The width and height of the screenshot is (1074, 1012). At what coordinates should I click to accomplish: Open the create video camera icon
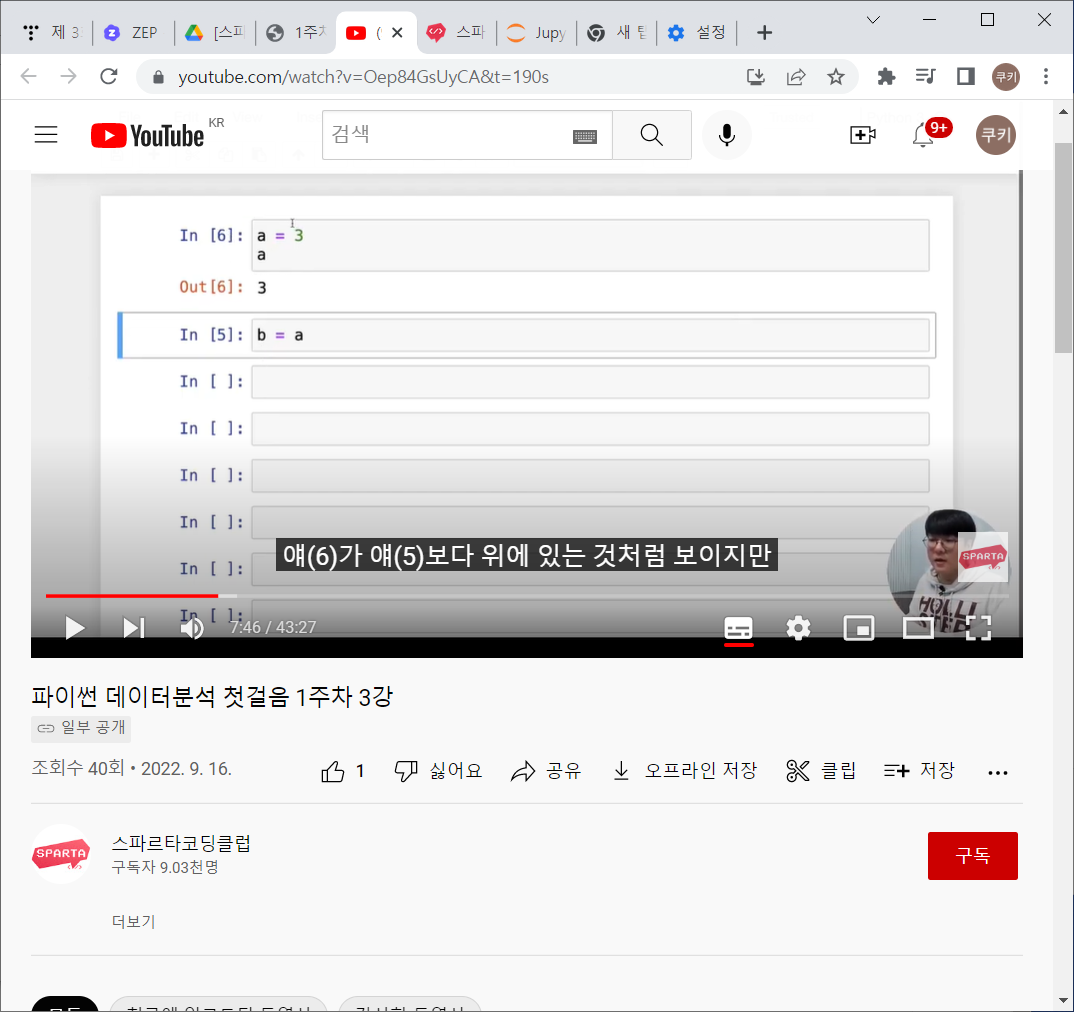(x=862, y=135)
